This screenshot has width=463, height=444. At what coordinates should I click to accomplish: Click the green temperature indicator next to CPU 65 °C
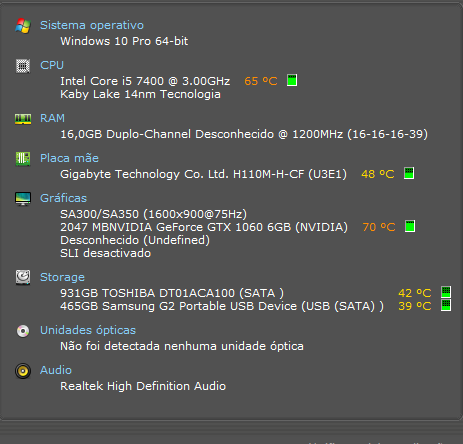click(292, 80)
